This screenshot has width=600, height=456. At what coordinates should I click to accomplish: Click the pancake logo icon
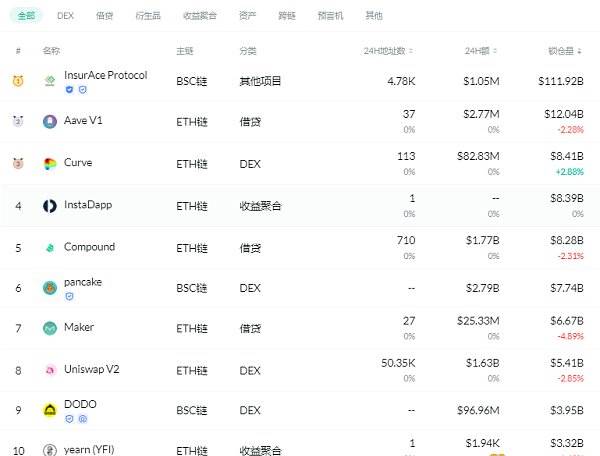50,288
